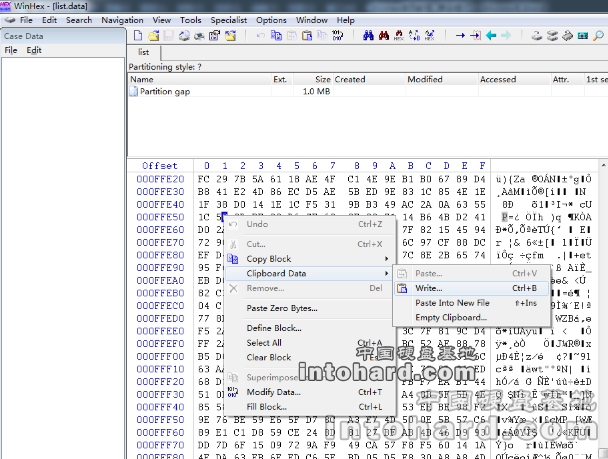Open the Navigation menu
The height and width of the screenshot is (459, 608).
[x=122, y=20]
